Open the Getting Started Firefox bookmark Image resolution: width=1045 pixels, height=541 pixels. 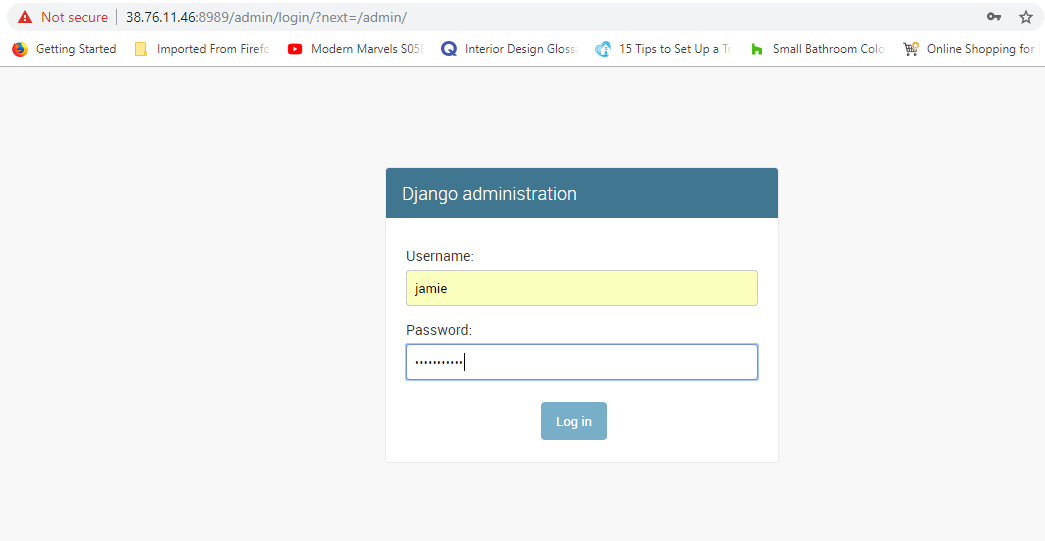point(64,49)
